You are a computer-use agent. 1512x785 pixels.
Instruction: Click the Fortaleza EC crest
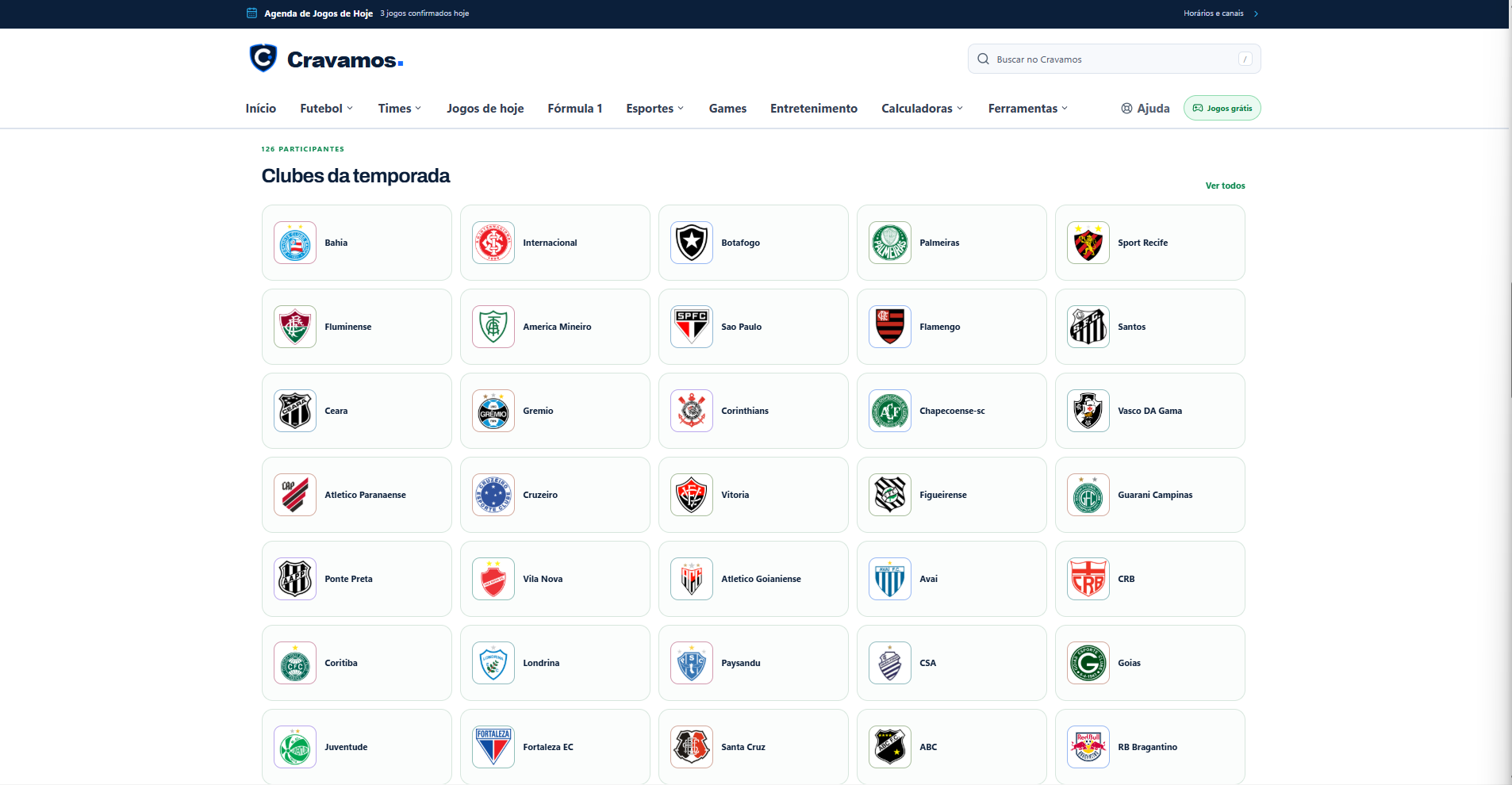pos(493,747)
